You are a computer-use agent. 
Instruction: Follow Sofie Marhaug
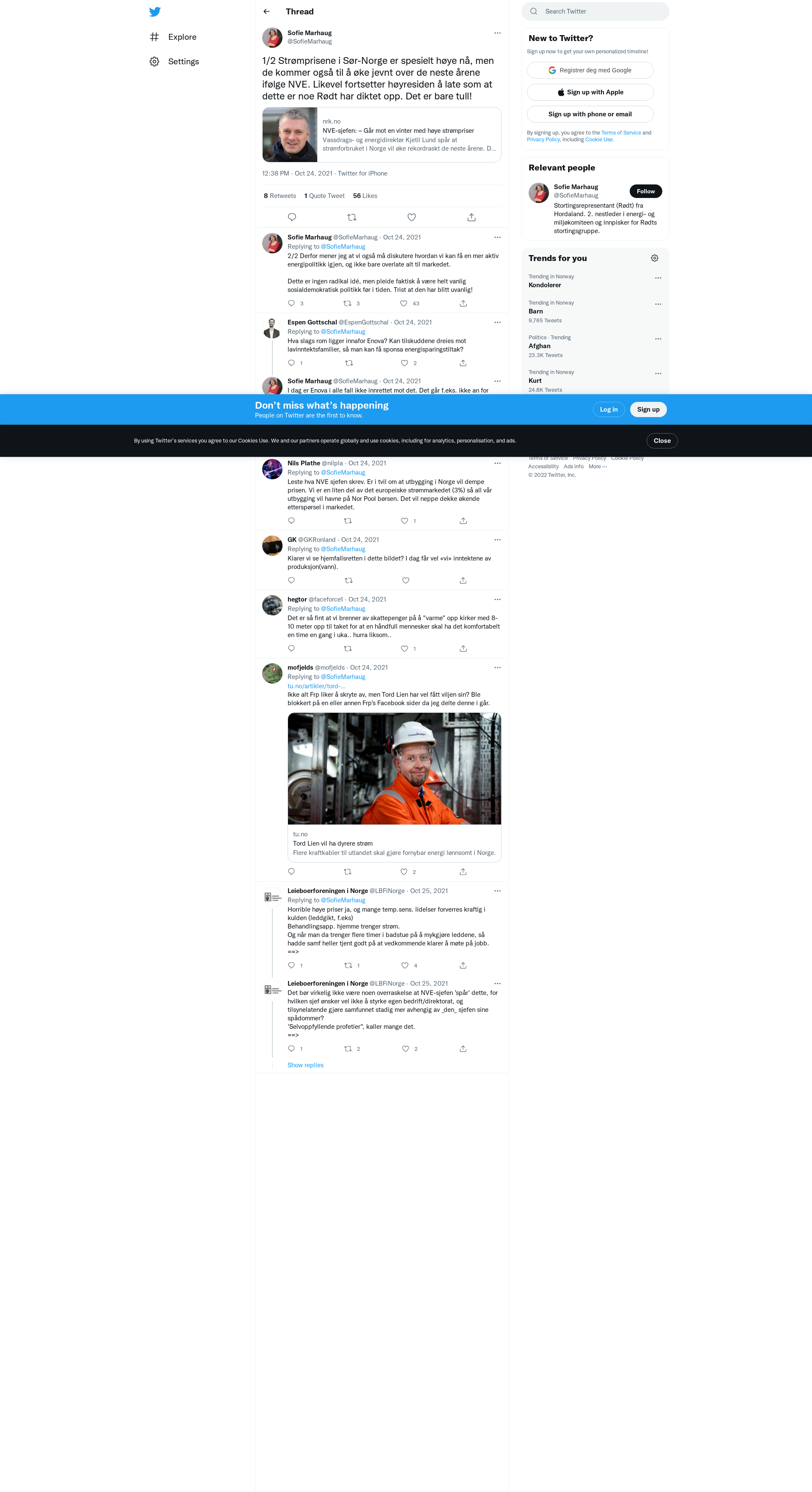point(645,191)
